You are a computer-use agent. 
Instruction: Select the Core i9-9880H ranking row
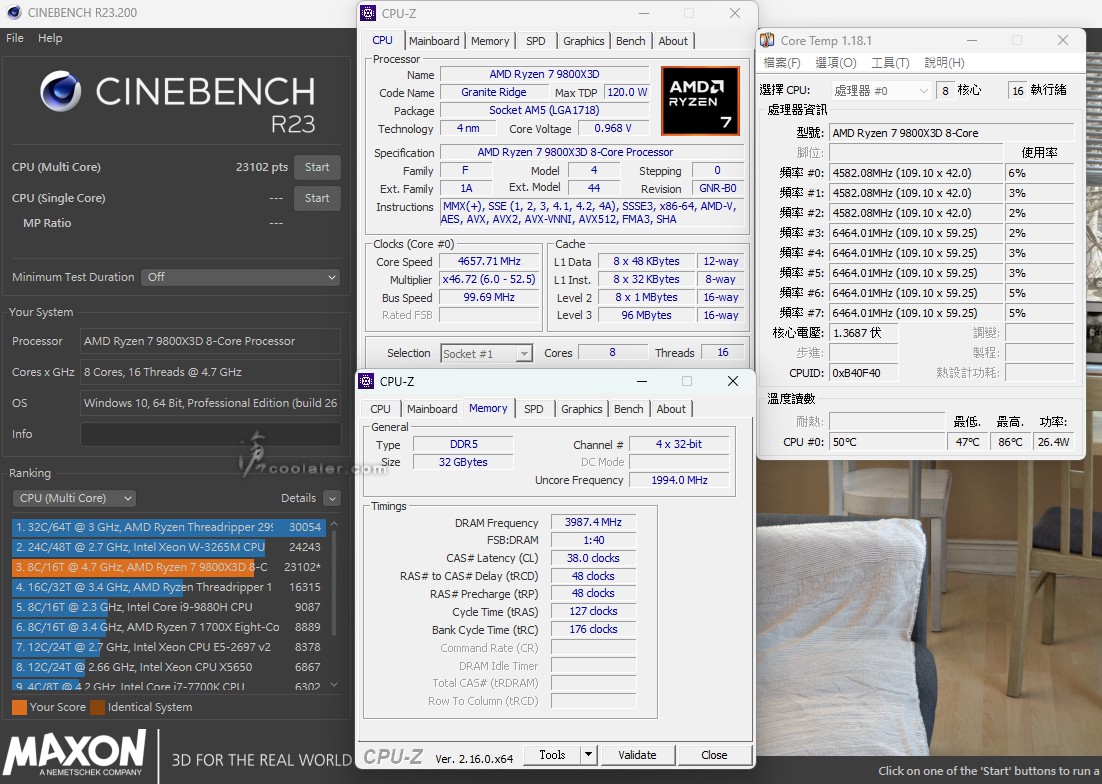pos(168,607)
